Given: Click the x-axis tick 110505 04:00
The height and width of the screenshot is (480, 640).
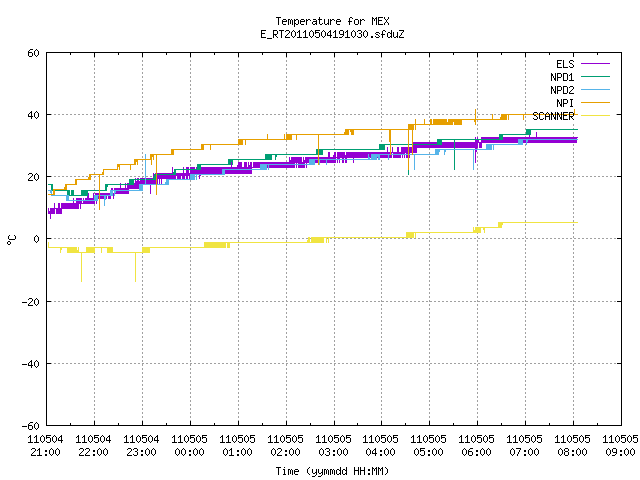Looking at the screenshot, I should (380, 446).
